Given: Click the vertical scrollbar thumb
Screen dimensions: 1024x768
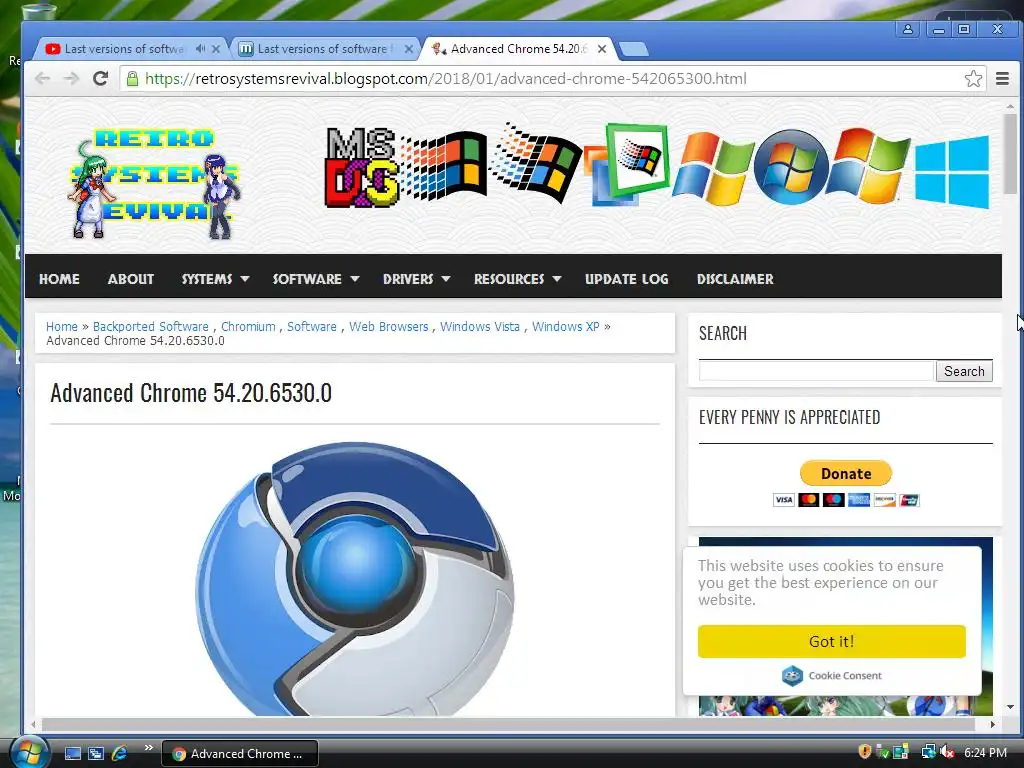Looking at the screenshot, I should [1011, 153].
